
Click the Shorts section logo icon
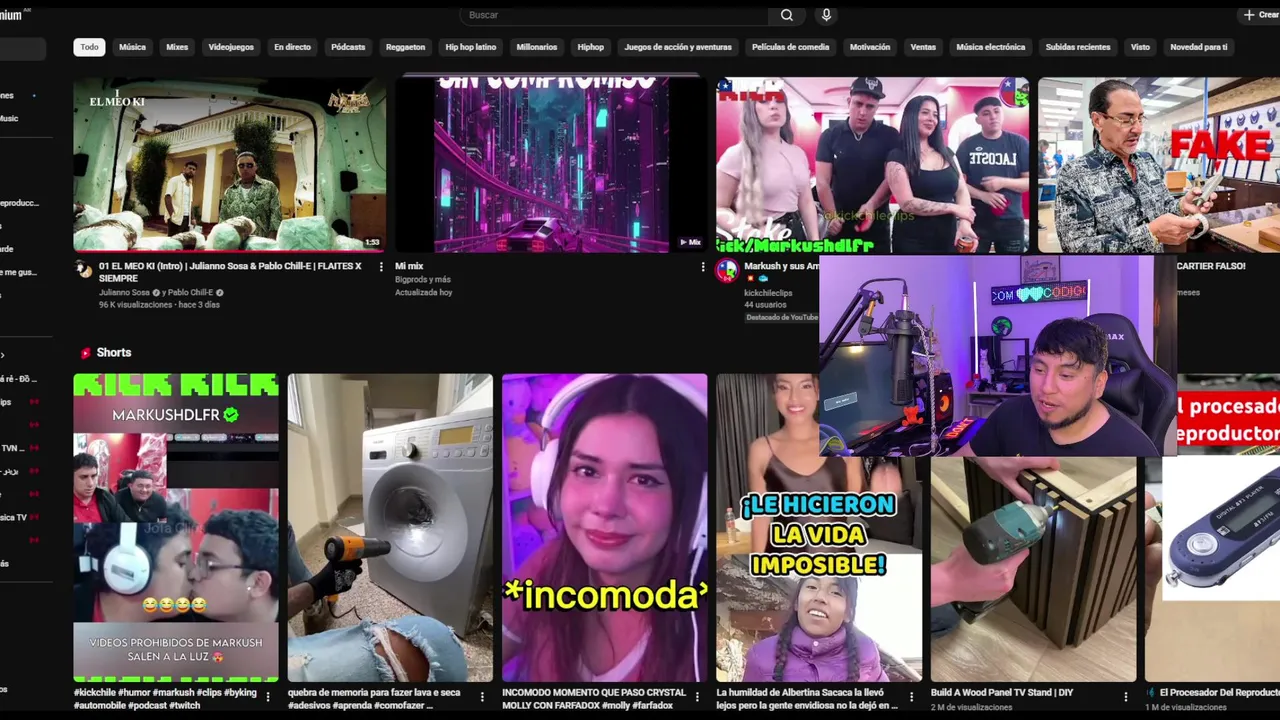tap(85, 353)
